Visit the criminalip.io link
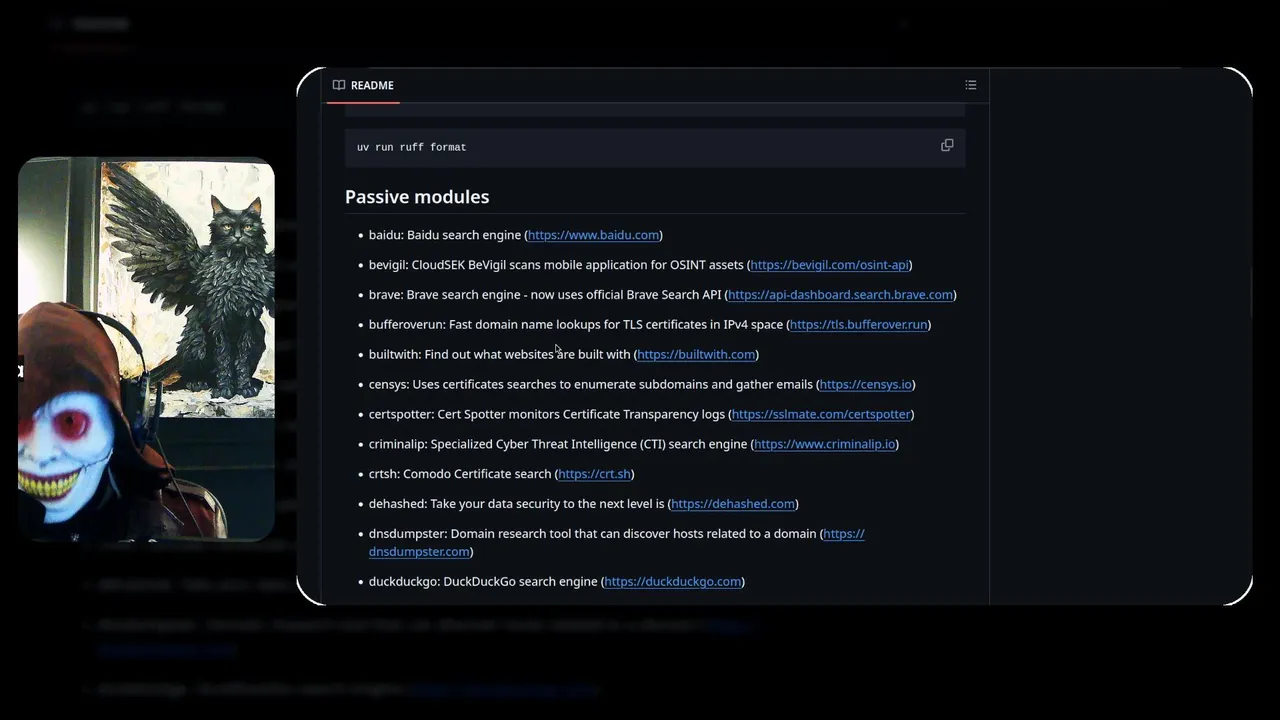The image size is (1280, 720). pos(825,444)
